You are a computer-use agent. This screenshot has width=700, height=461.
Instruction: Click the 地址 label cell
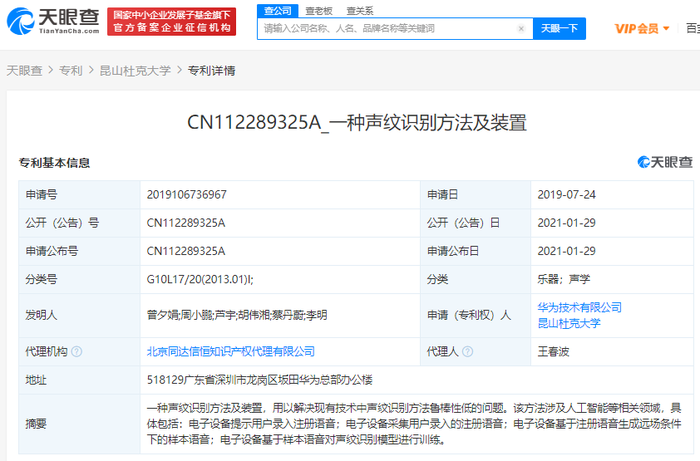pos(79,380)
